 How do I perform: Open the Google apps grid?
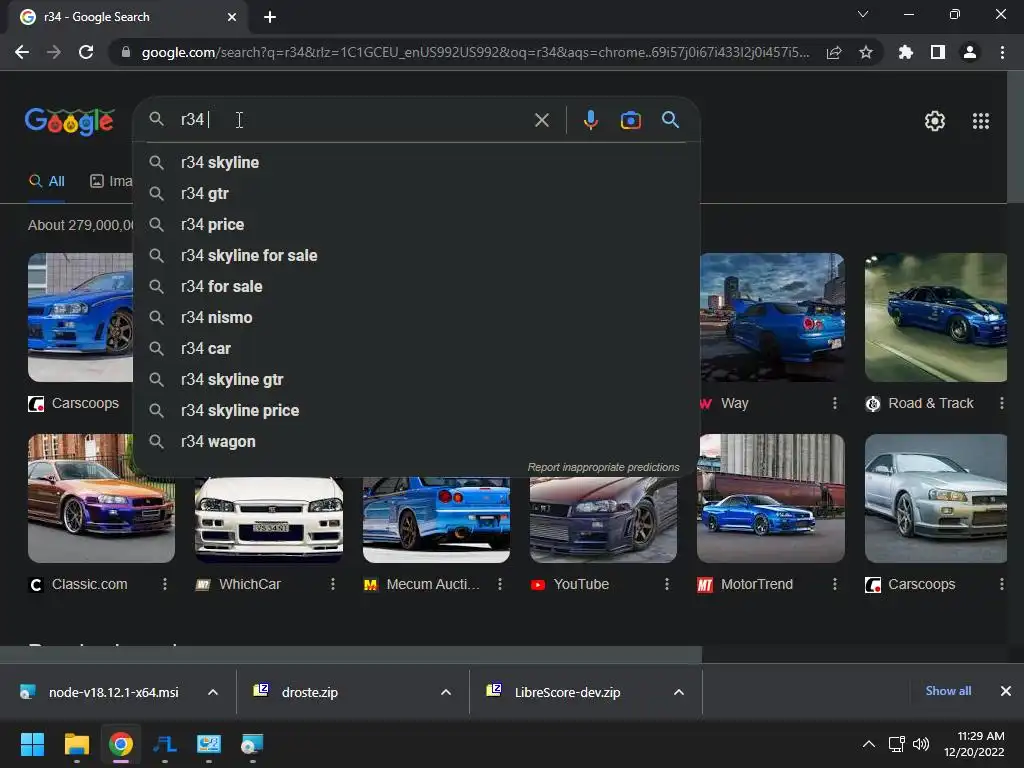pos(981,121)
